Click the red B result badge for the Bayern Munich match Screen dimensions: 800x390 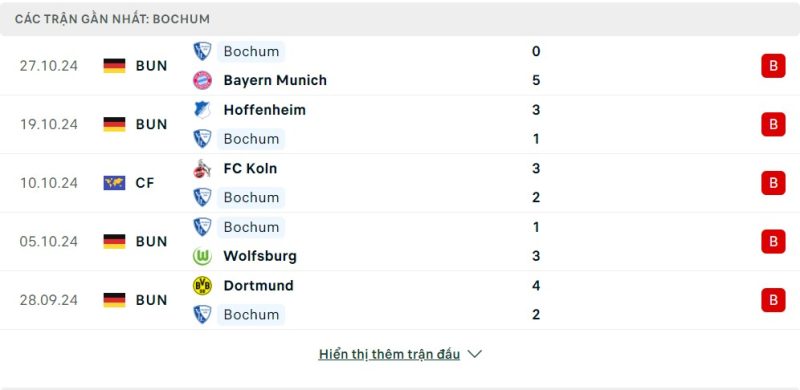(773, 66)
